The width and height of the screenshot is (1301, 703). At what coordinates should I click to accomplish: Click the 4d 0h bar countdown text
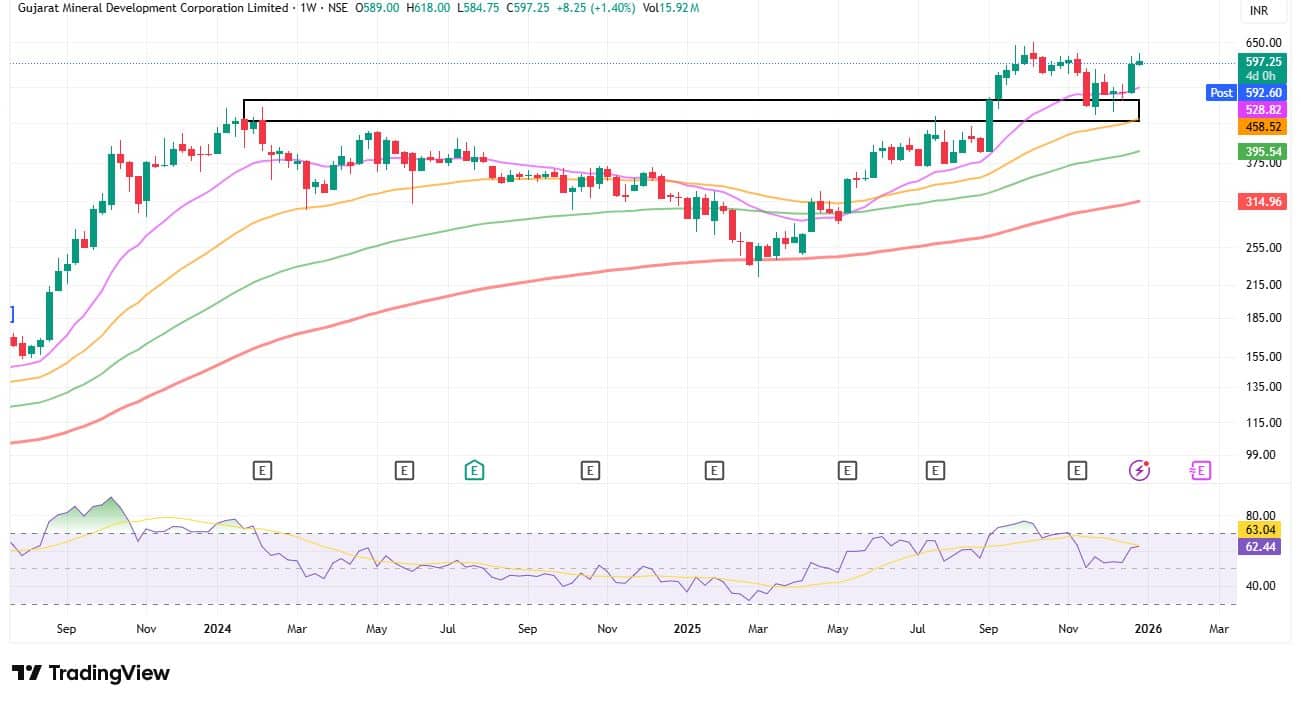tap(1262, 75)
